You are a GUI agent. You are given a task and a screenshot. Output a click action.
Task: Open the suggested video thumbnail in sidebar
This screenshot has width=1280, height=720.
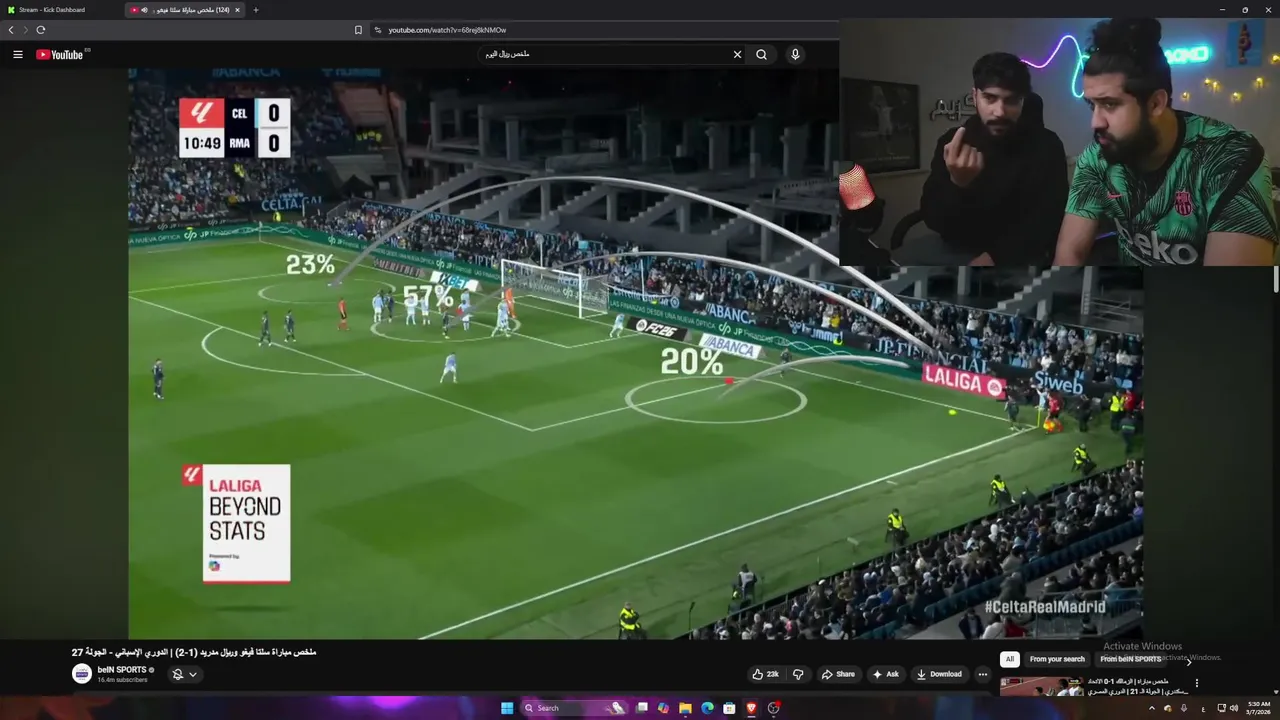coord(1042,686)
